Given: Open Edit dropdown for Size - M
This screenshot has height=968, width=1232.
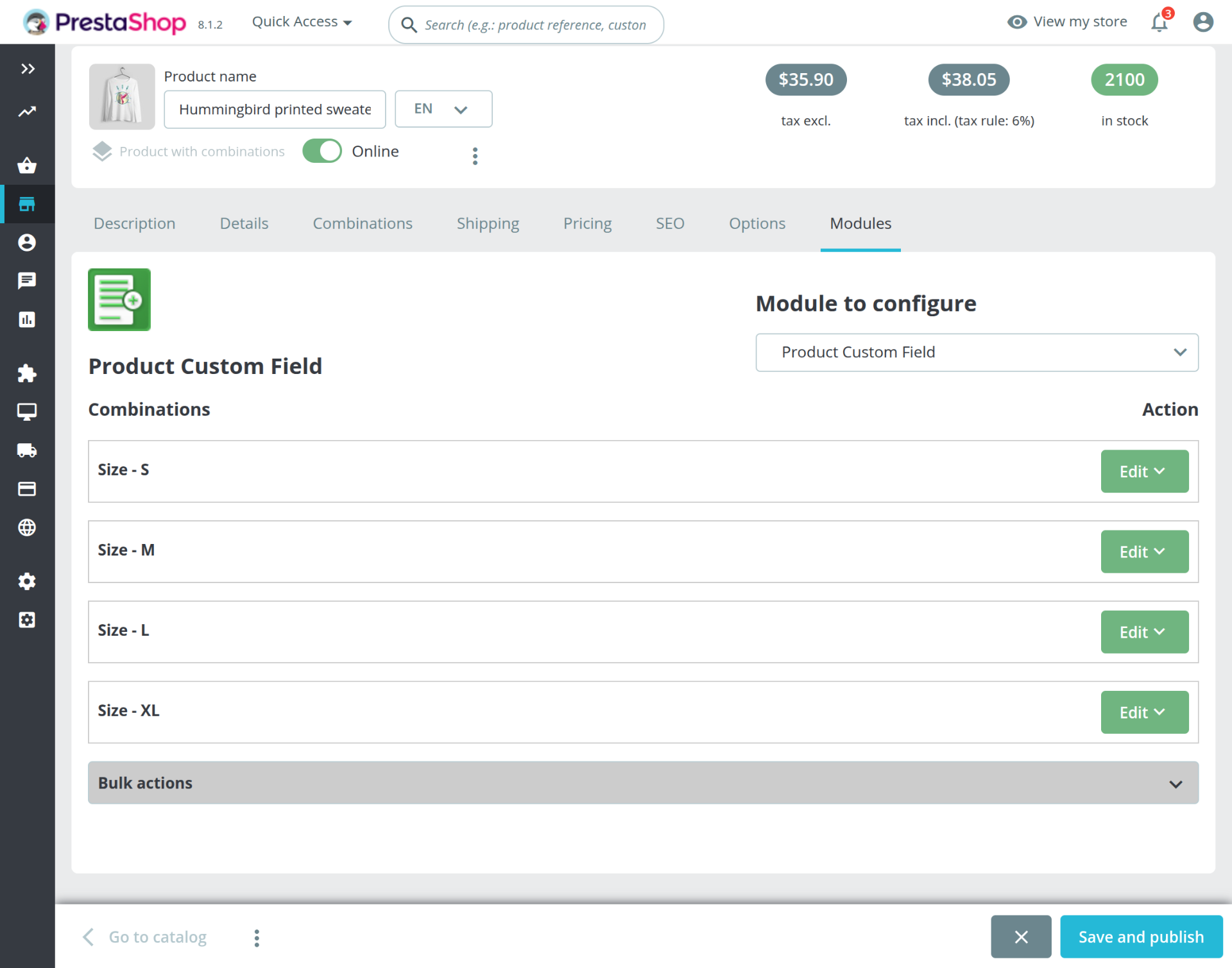Looking at the screenshot, I should pyautogui.click(x=1144, y=552).
